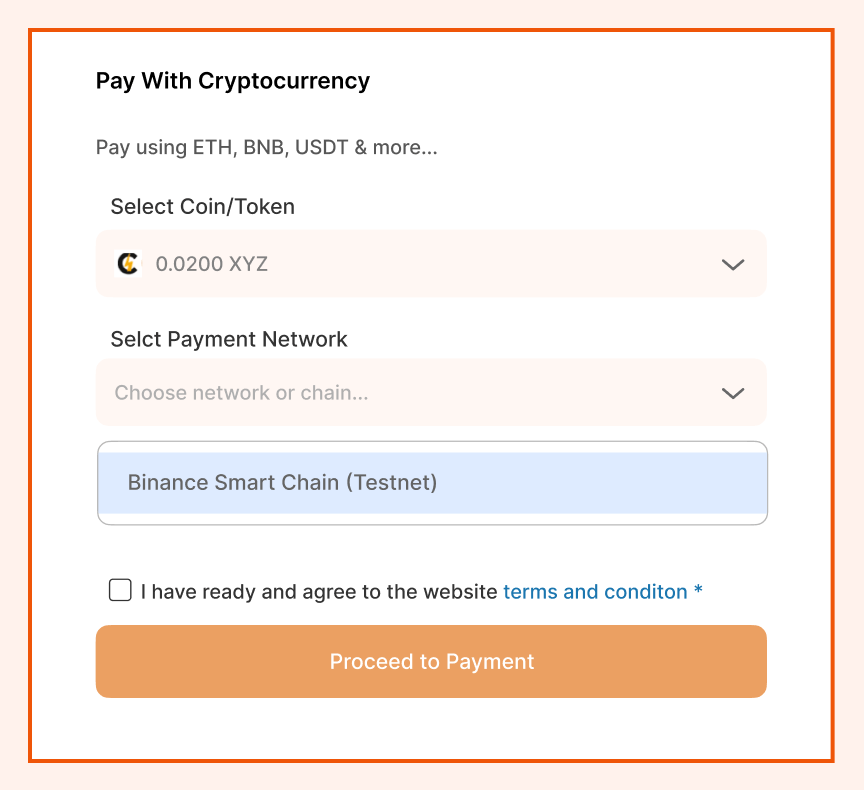Click the Pay With Cryptocurrency heading
The width and height of the screenshot is (864, 790).
click(x=233, y=81)
